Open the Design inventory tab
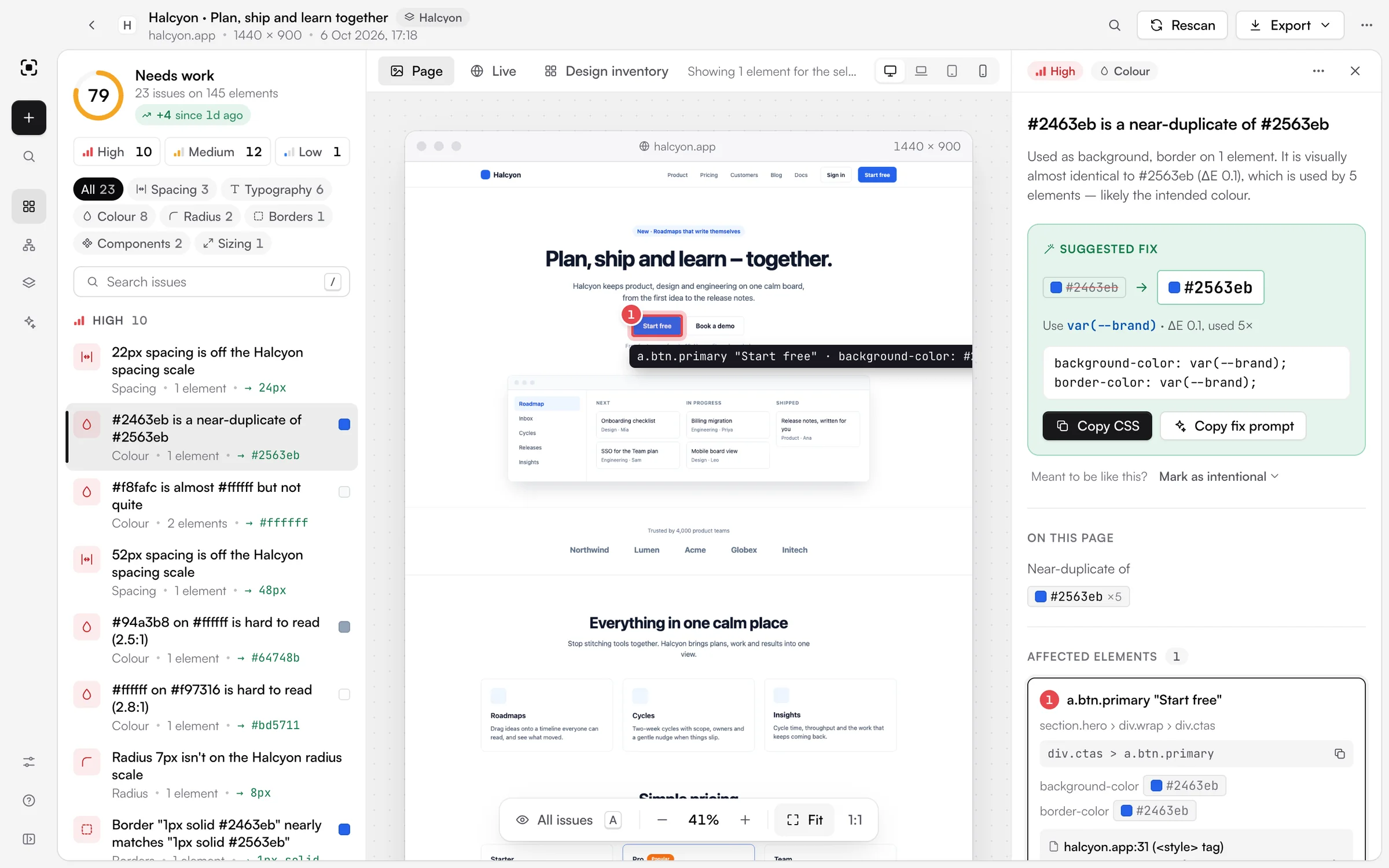This screenshot has width=1389, height=868. pyautogui.click(x=606, y=71)
